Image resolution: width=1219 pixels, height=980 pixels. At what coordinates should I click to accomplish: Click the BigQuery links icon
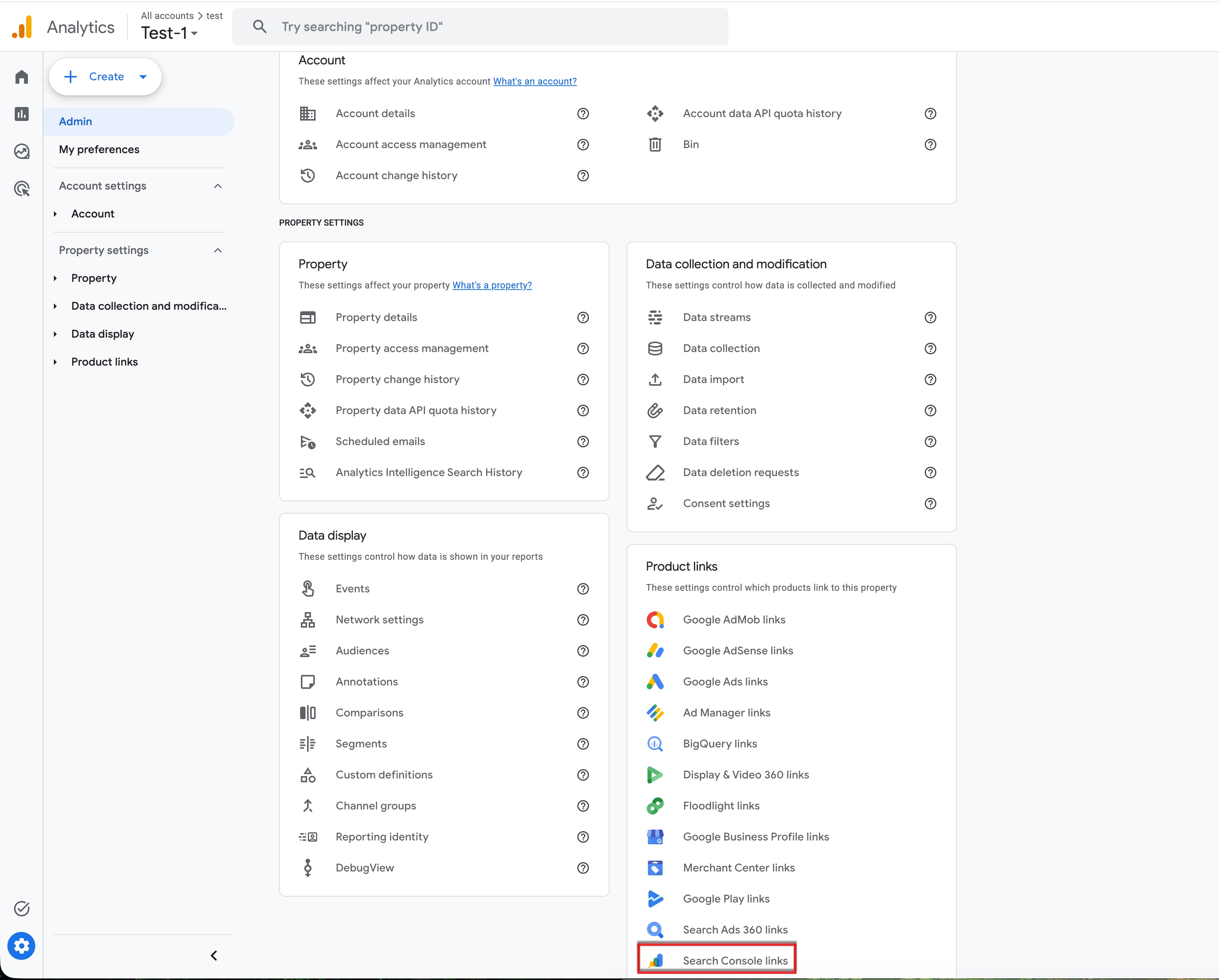click(x=655, y=744)
